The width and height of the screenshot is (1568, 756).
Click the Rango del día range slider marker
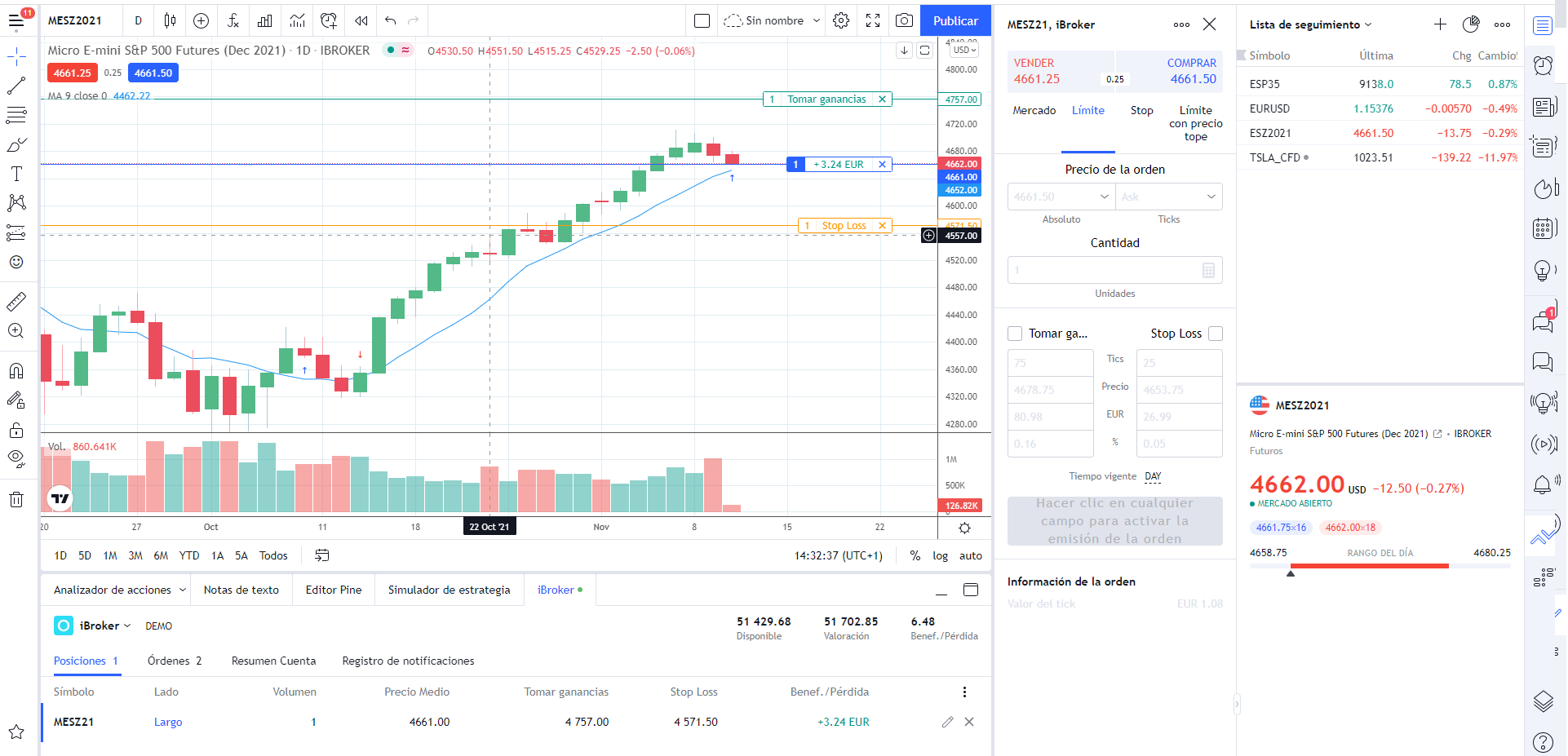pyautogui.click(x=1290, y=573)
